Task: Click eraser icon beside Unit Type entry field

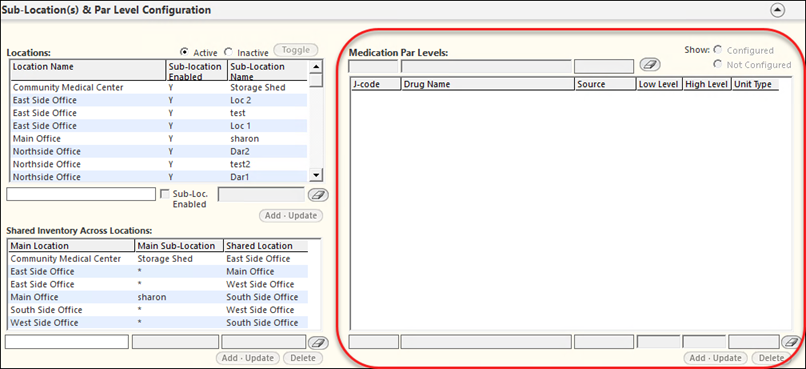Action: coord(791,342)
